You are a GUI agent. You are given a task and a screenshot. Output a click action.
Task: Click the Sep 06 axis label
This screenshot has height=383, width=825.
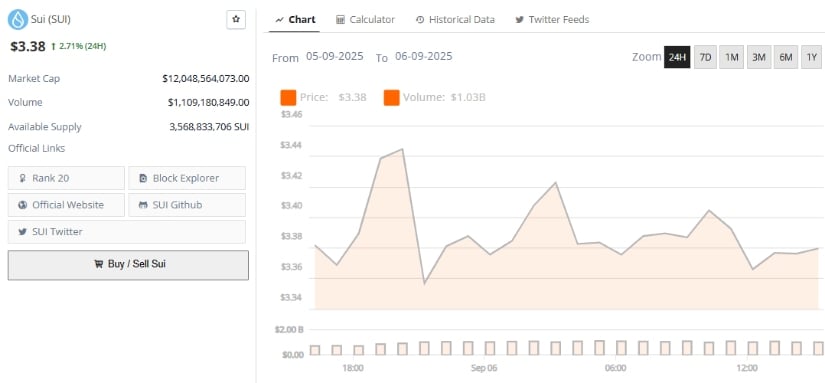point(484,367)
